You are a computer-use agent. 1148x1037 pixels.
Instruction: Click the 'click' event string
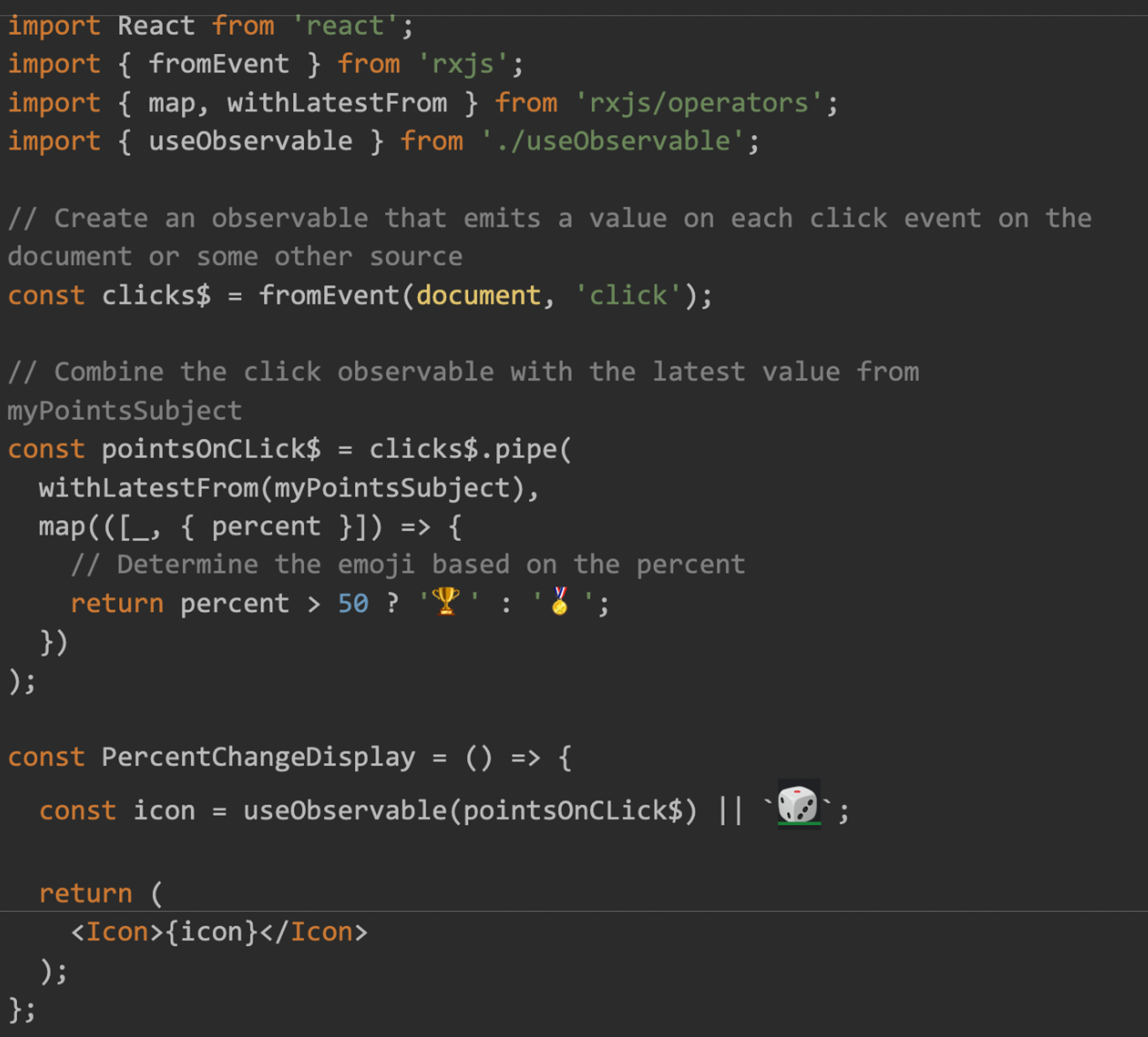(x=628, y=295)
